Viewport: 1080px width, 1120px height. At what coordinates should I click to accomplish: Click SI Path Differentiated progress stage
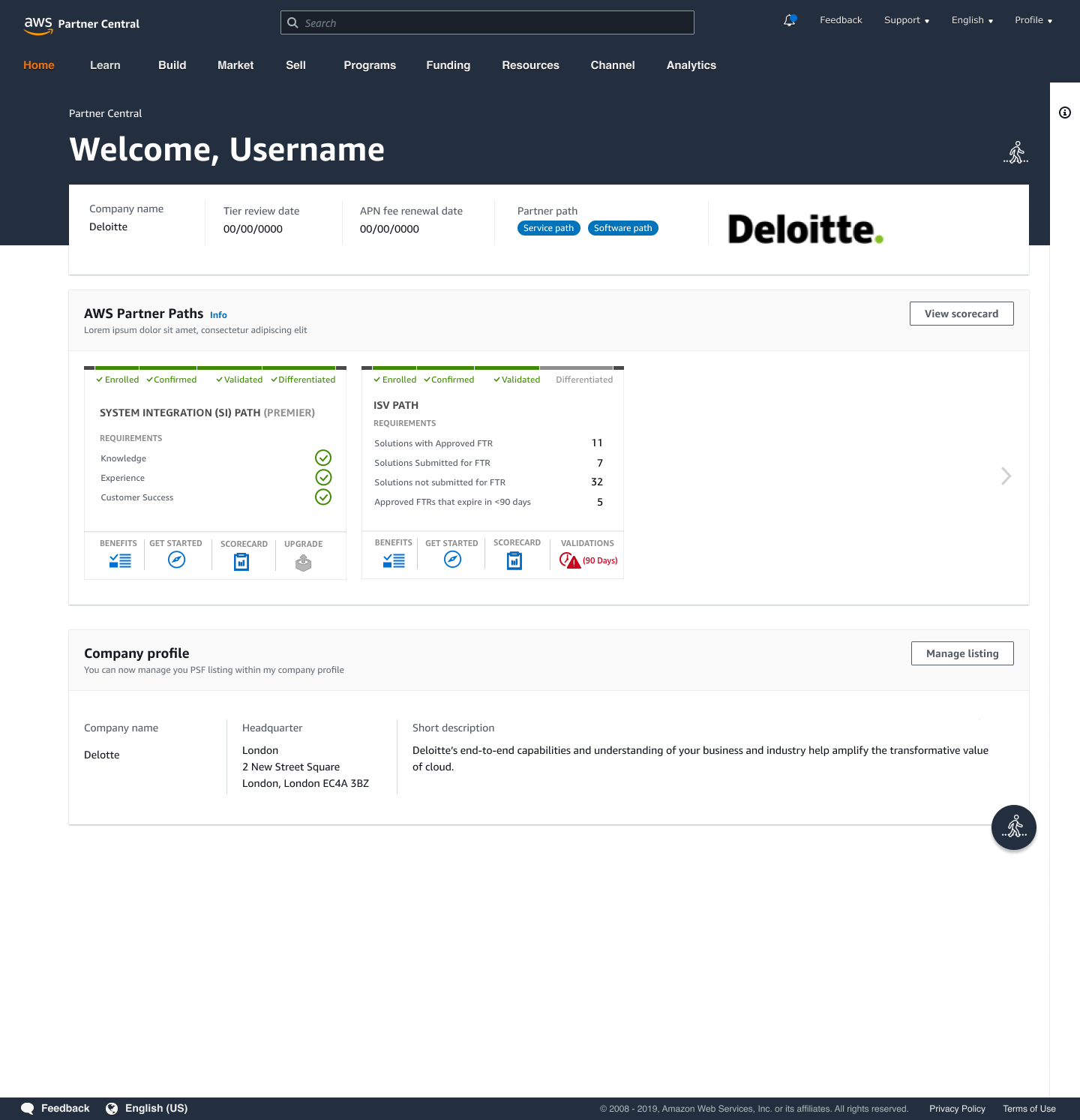(x=303, y=380)
